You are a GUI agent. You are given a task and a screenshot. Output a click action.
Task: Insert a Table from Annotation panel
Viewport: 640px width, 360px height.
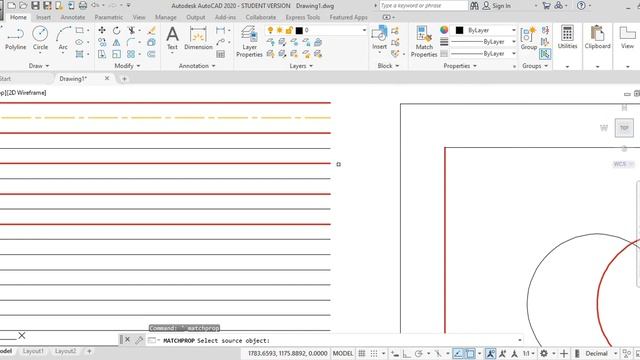(x=220, y=54)
